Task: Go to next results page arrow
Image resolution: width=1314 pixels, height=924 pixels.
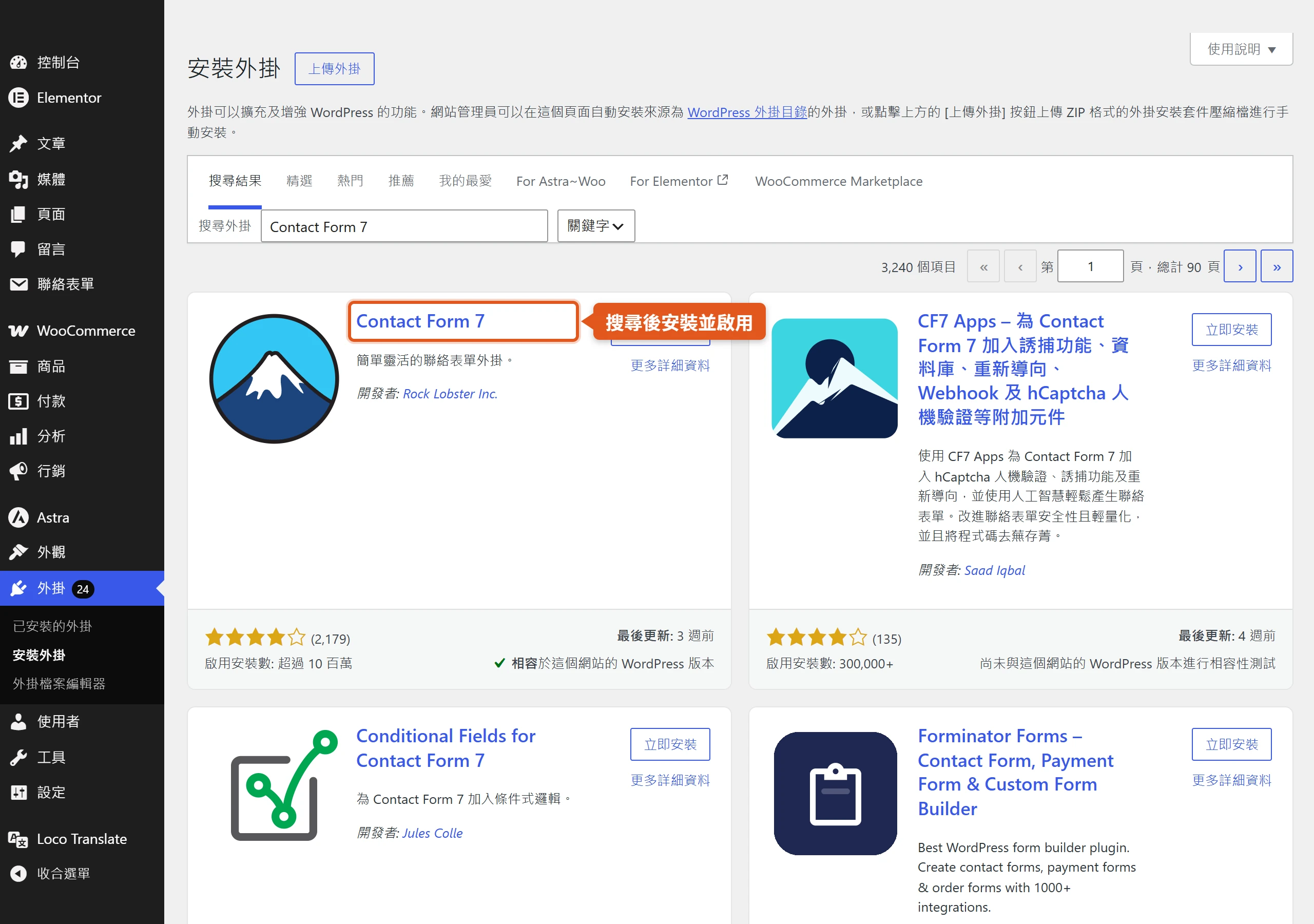Action: [1240, 266]
